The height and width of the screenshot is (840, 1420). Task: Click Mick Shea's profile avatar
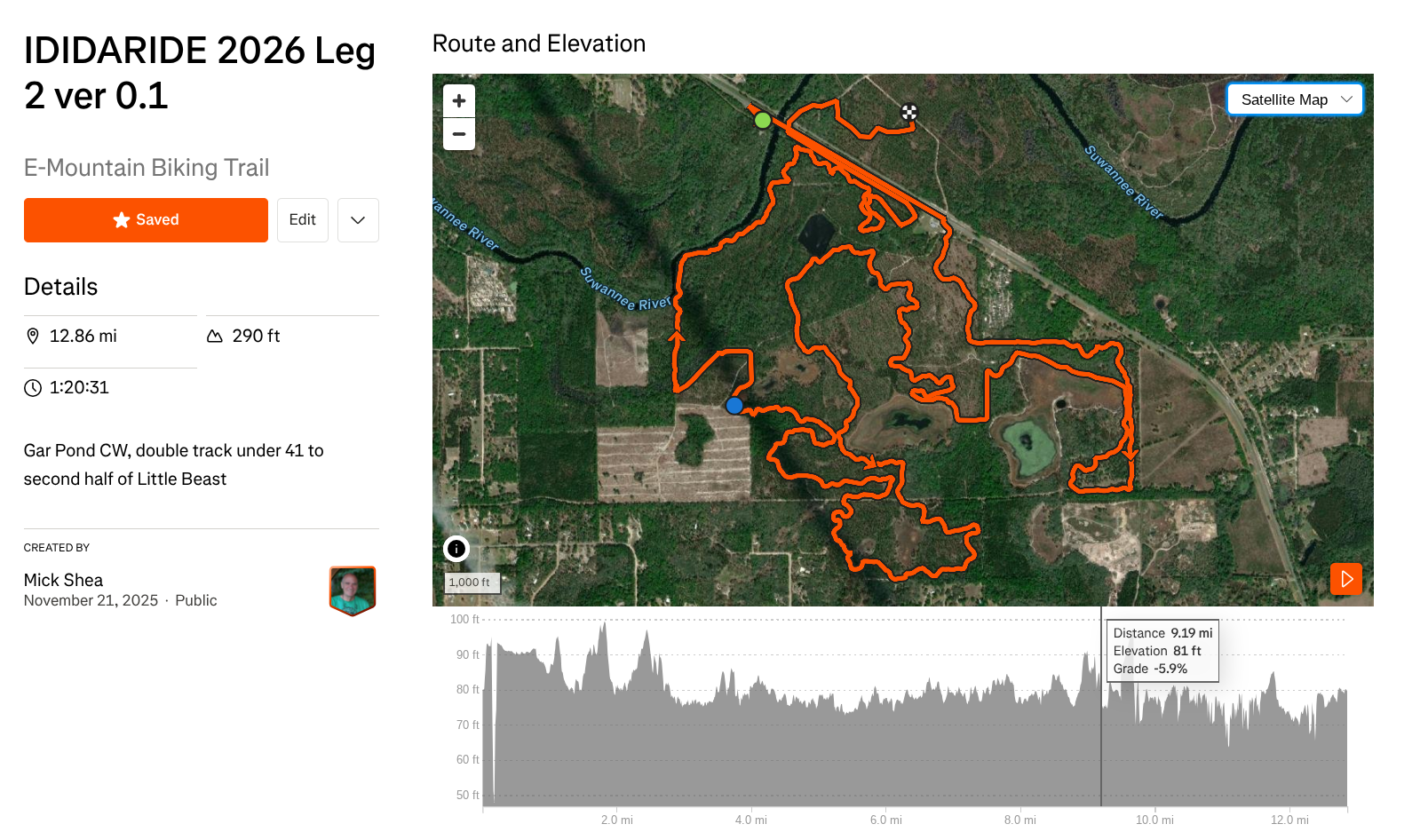[x=353, y=590]
